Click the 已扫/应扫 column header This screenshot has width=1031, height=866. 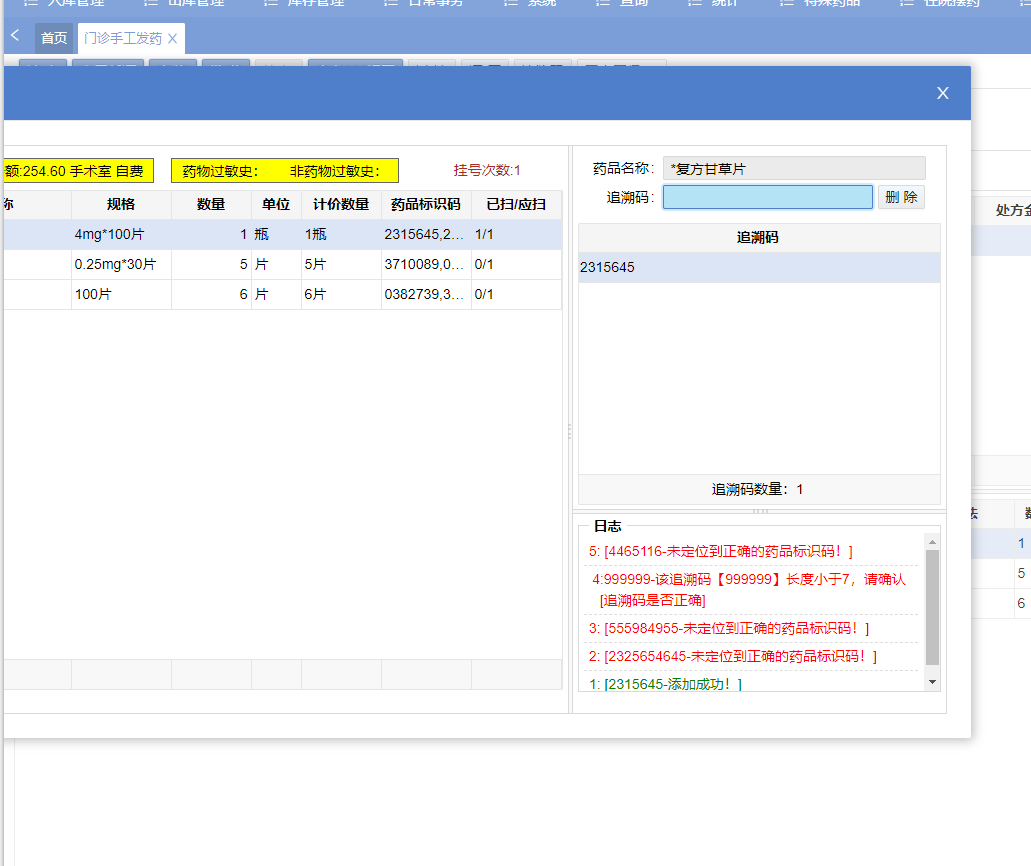click(516, 204)
